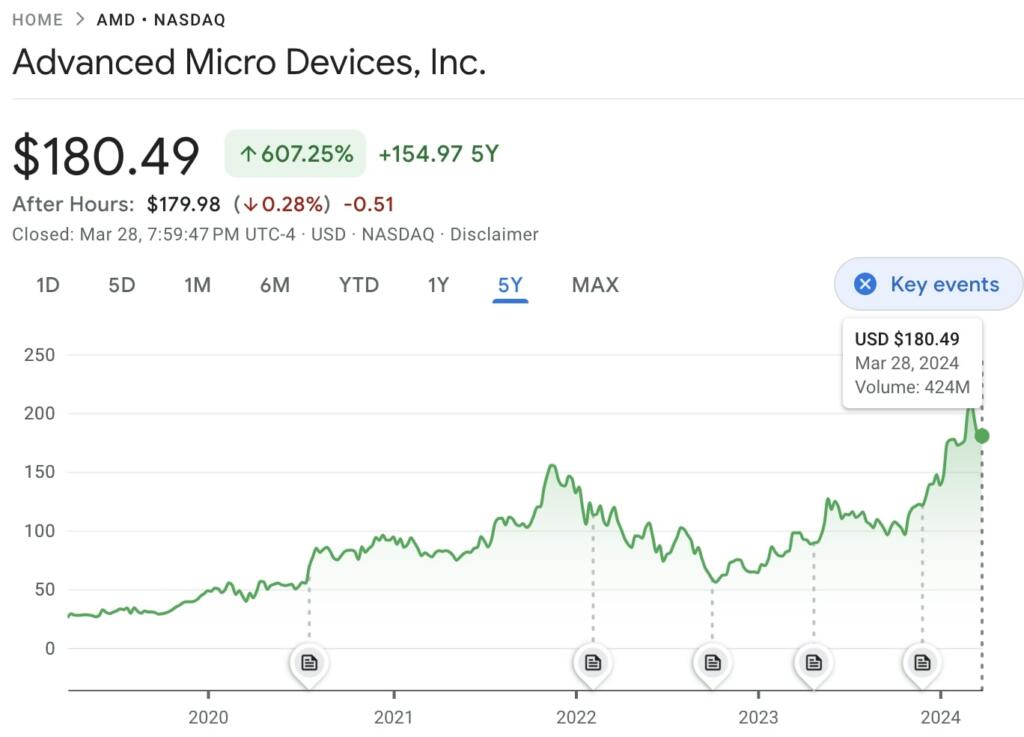The image size is (1024, 737).
Task: Click the green price dot on chart
Action: (x=982, y=436)
